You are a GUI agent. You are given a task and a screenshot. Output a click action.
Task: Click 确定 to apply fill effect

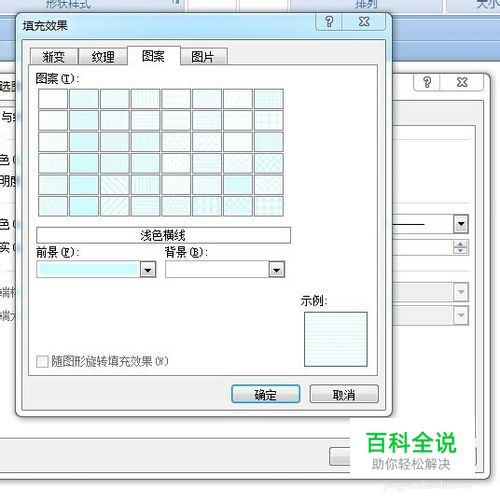(x=266, y=394)
